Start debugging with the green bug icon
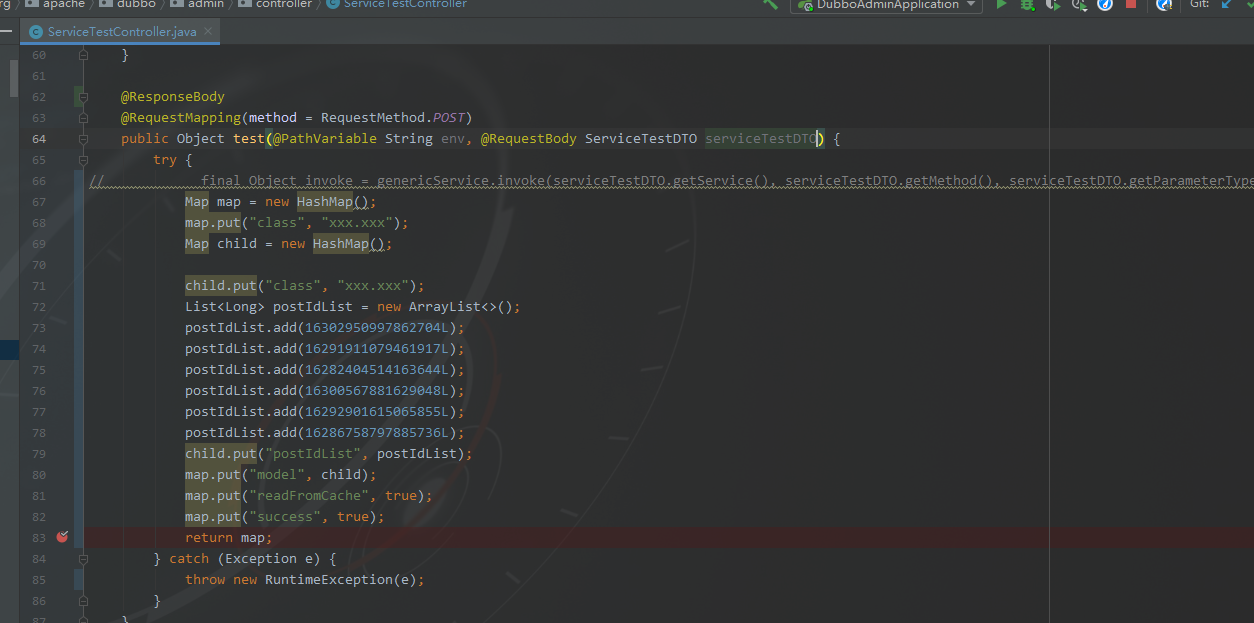The image size is (1254, 623). [x=1027, y=5]
